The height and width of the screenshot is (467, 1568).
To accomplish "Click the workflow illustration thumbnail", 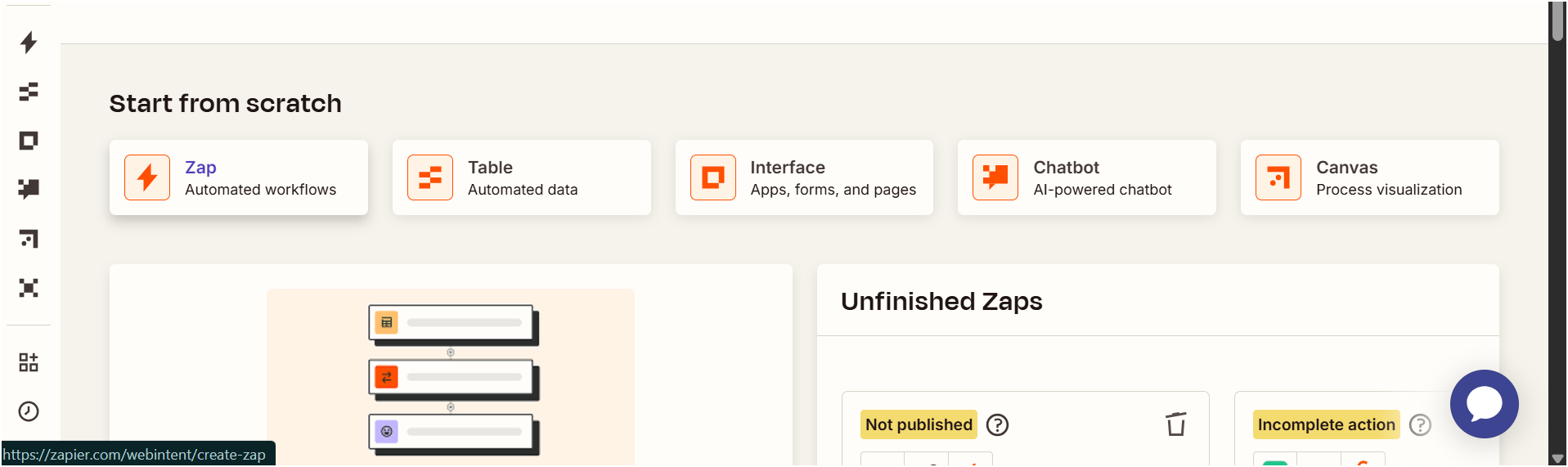I will point(451,377).
